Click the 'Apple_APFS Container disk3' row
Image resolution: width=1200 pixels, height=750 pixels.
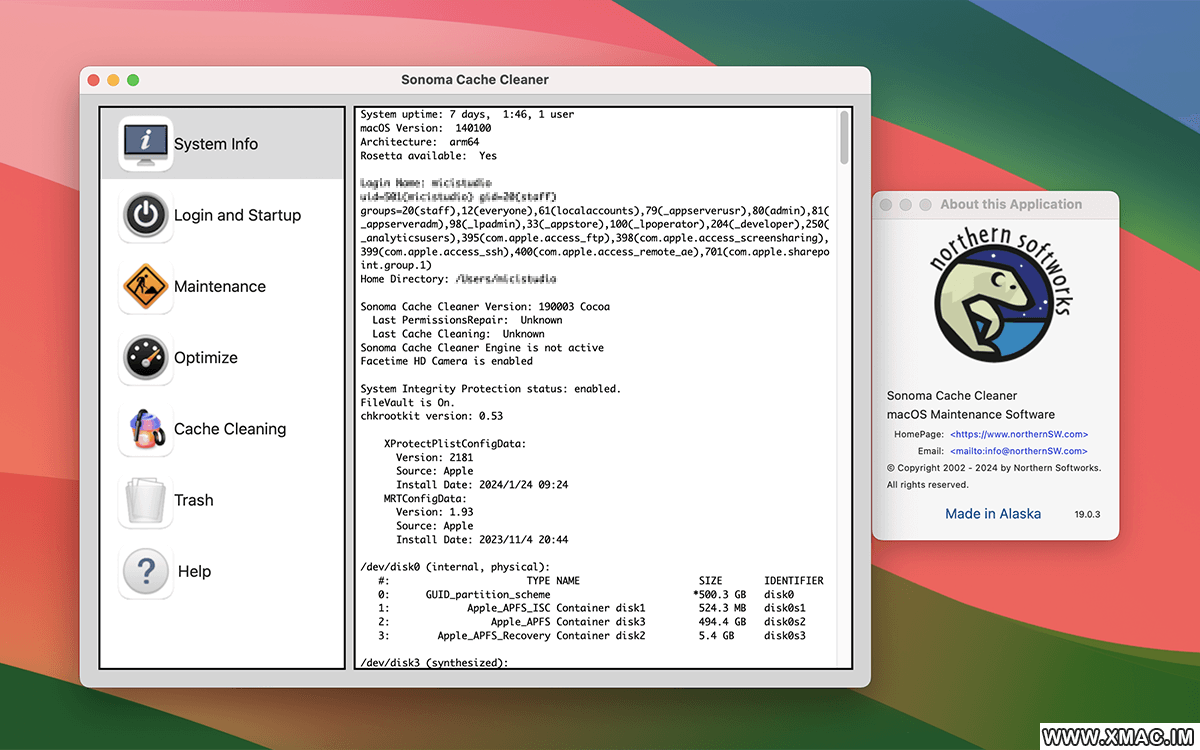(x=592, y=622)
